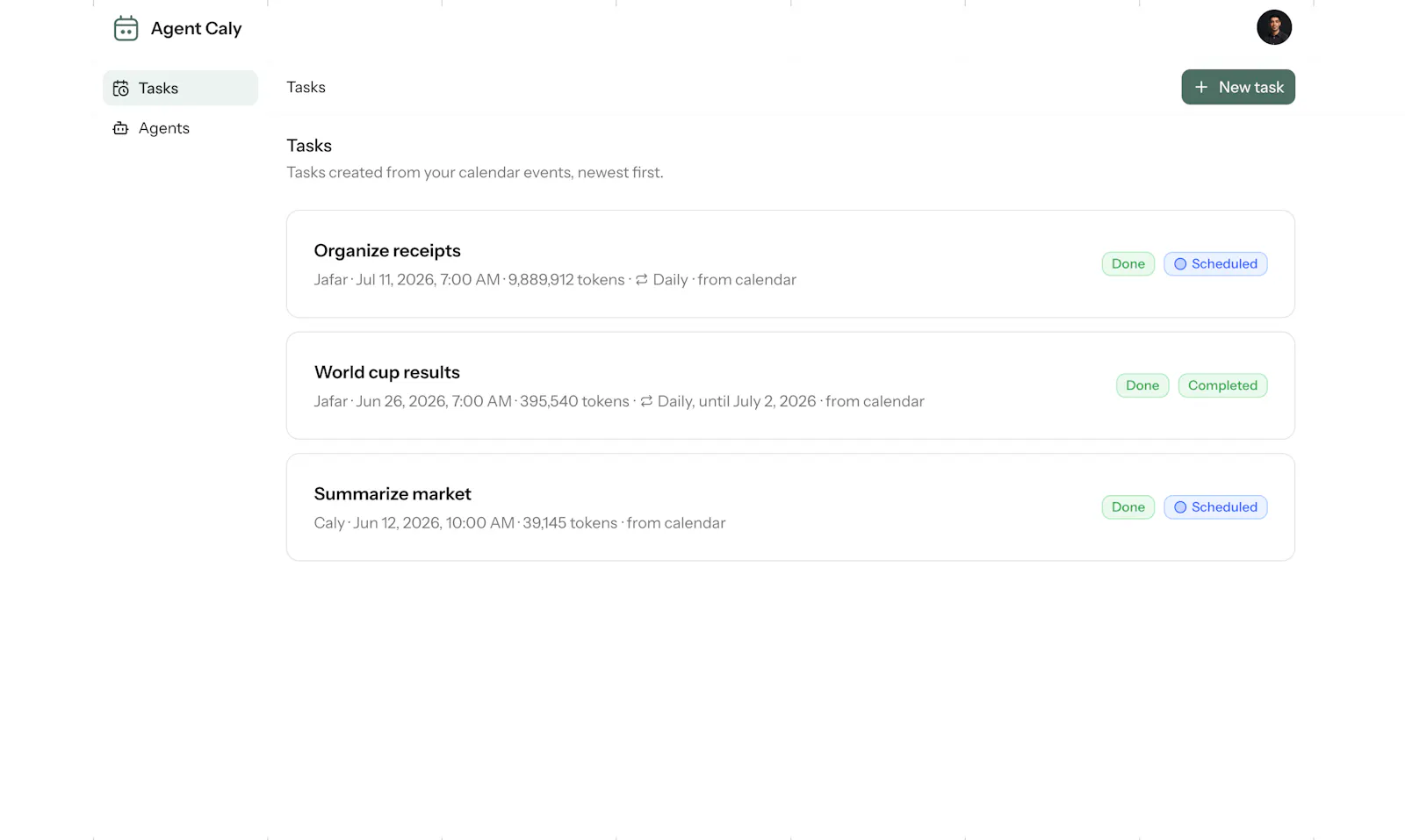Click the plus icon on New task
Viewport: 1405px width, 840px height.
click(1201, 87)
